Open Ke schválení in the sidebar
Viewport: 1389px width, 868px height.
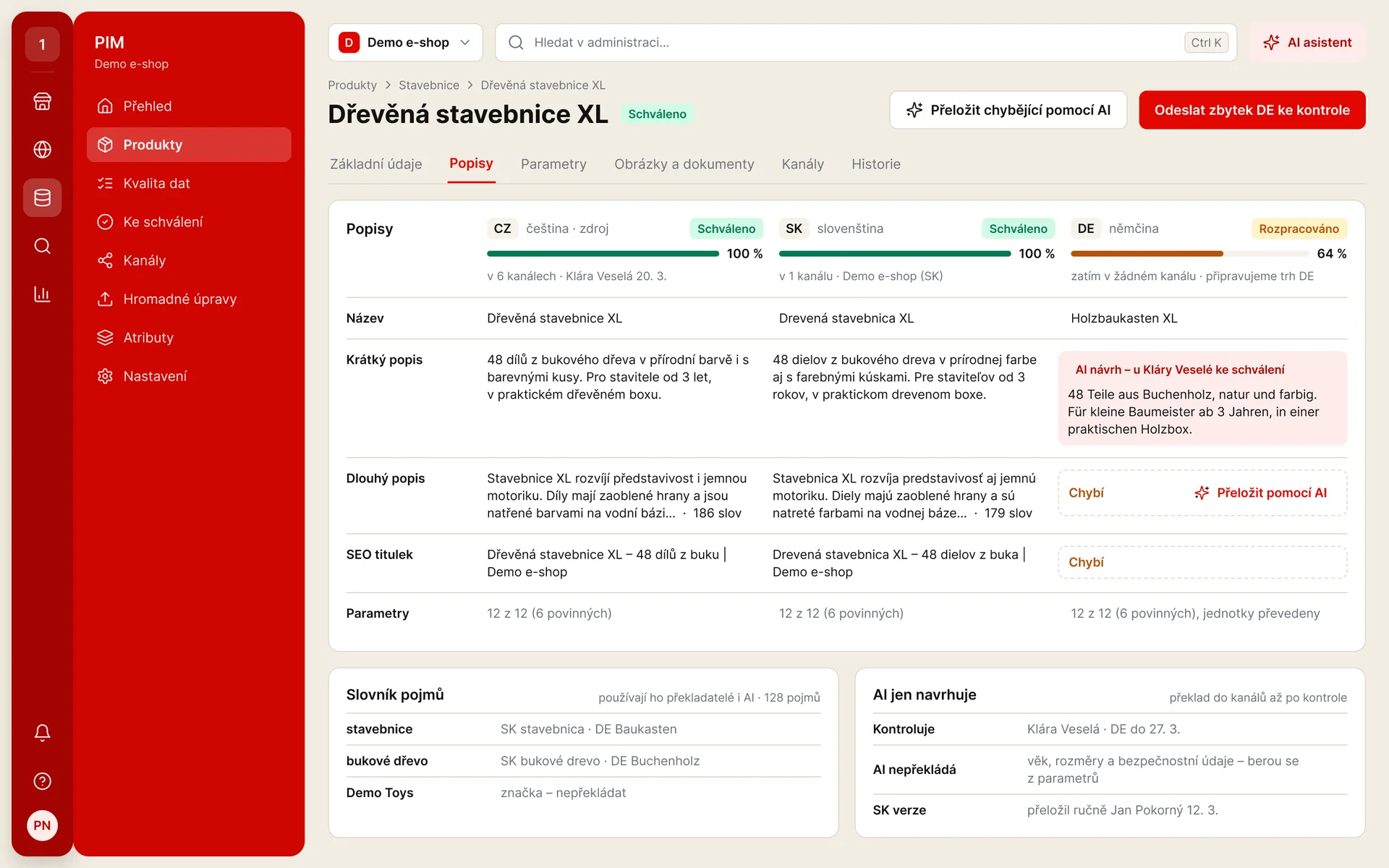pyautogui.click(x=189, y=222)
